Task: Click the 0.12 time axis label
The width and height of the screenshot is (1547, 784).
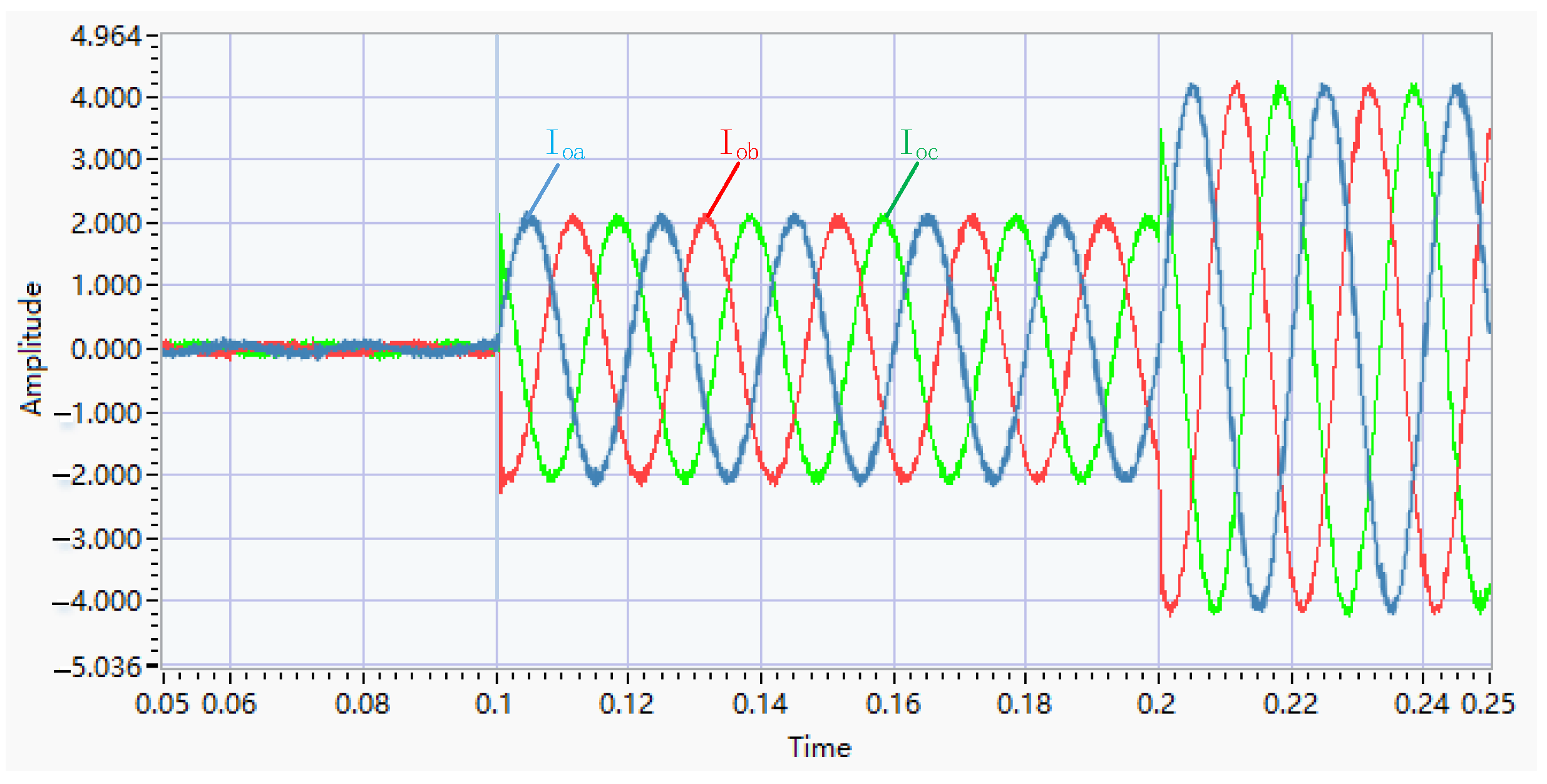Action: click(x=626, y=704)
